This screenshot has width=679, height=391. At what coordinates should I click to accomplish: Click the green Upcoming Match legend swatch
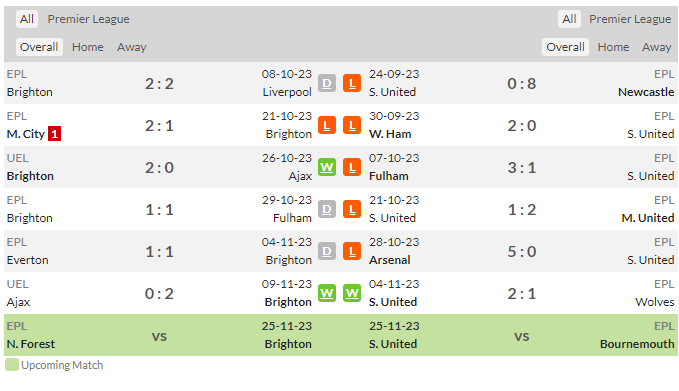pyautogui.click(x=12, y=365)
